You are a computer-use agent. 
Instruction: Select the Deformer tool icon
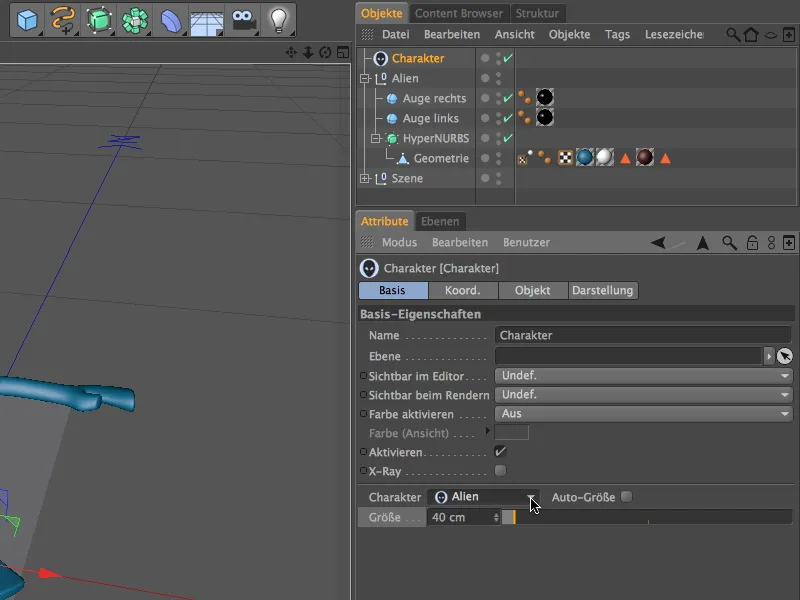point(170,20)
